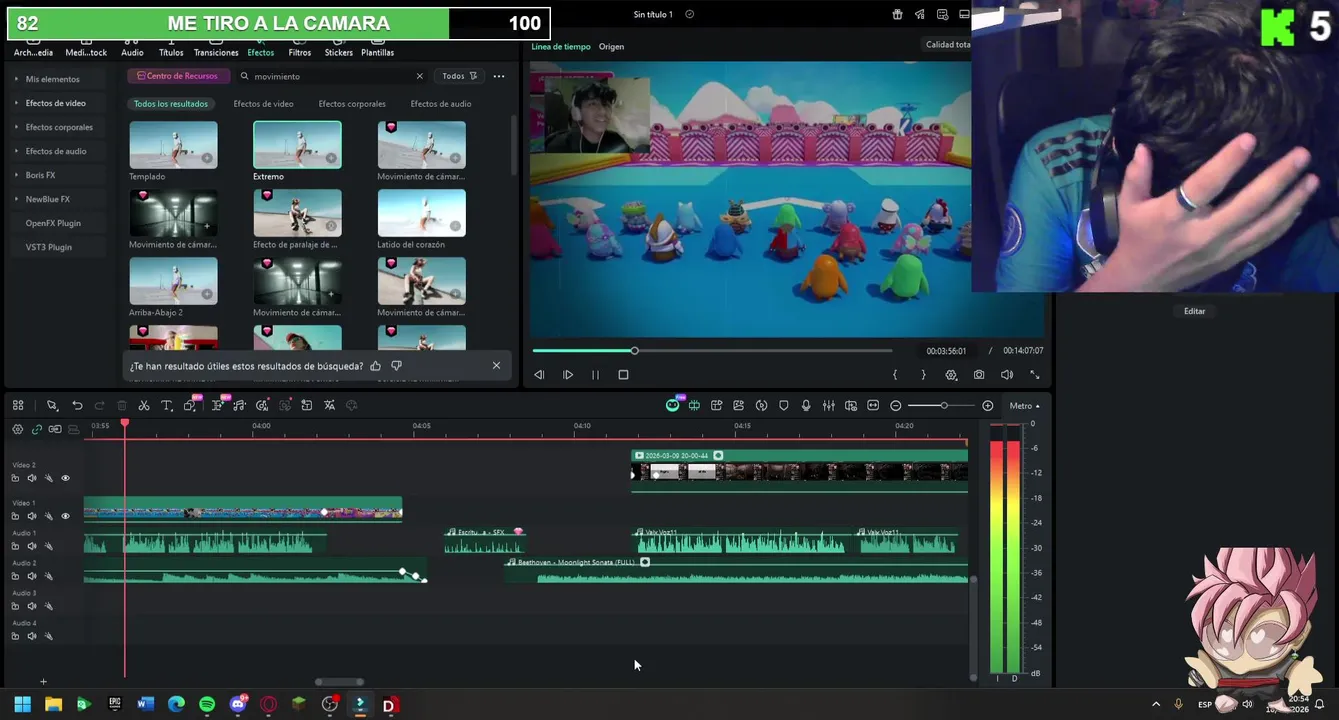
Task: Adjust the timeline zoom slider handle
Action: tap(943, 405)
